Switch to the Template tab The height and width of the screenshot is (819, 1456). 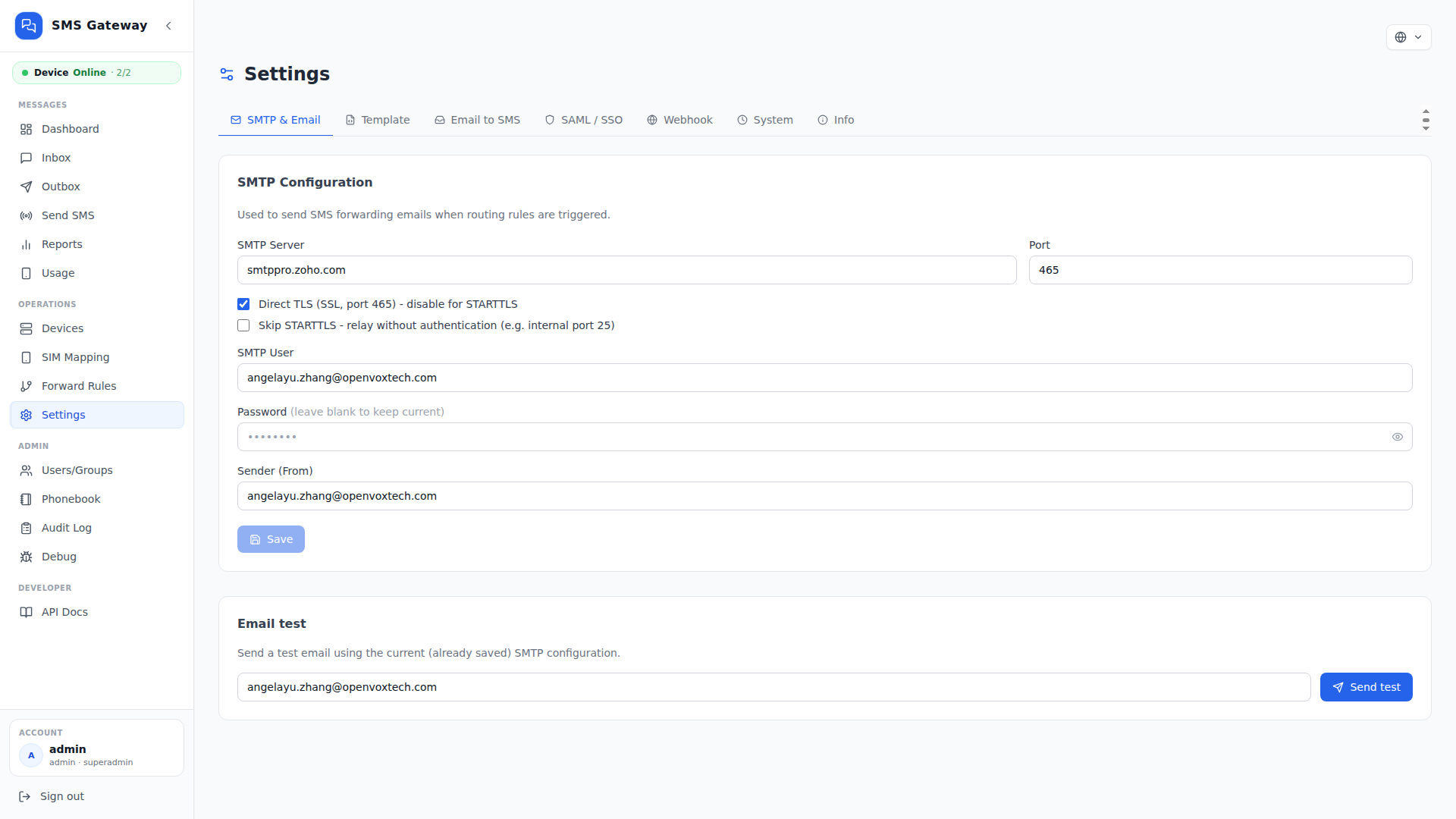point(378,120)
